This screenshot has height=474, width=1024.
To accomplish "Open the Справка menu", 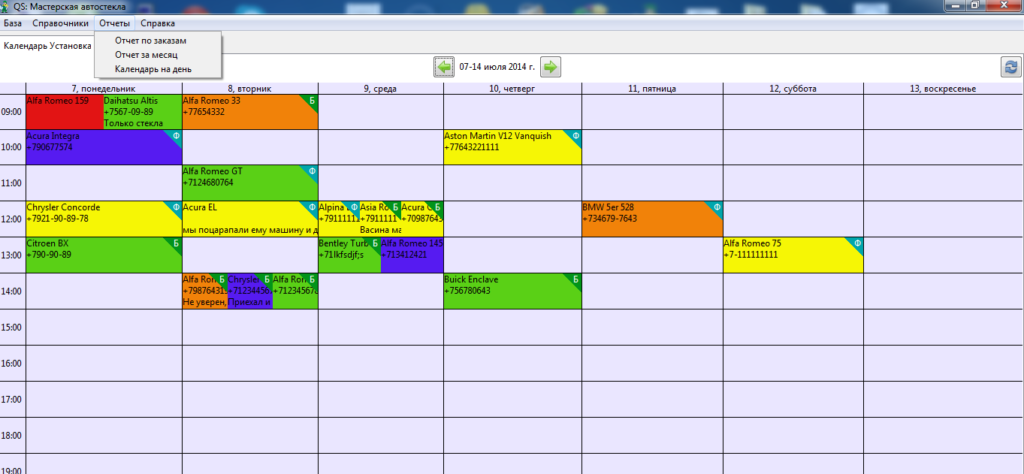I will coord(157,23).
